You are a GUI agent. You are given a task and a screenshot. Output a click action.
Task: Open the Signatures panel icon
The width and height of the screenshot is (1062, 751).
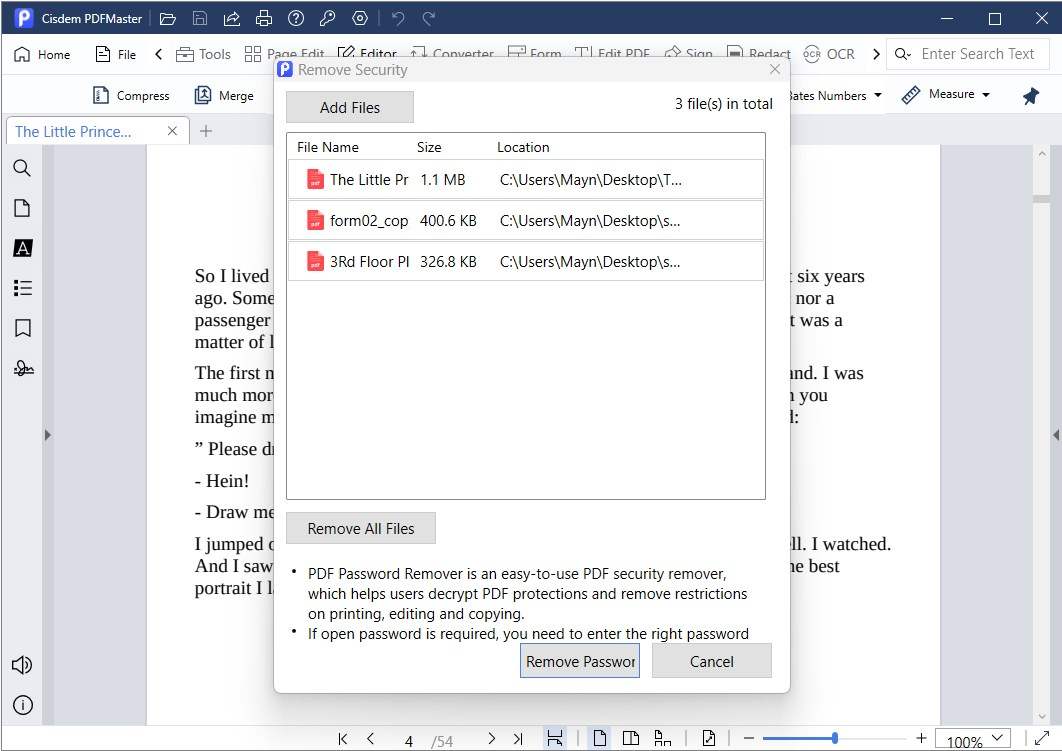pos(23,368)
